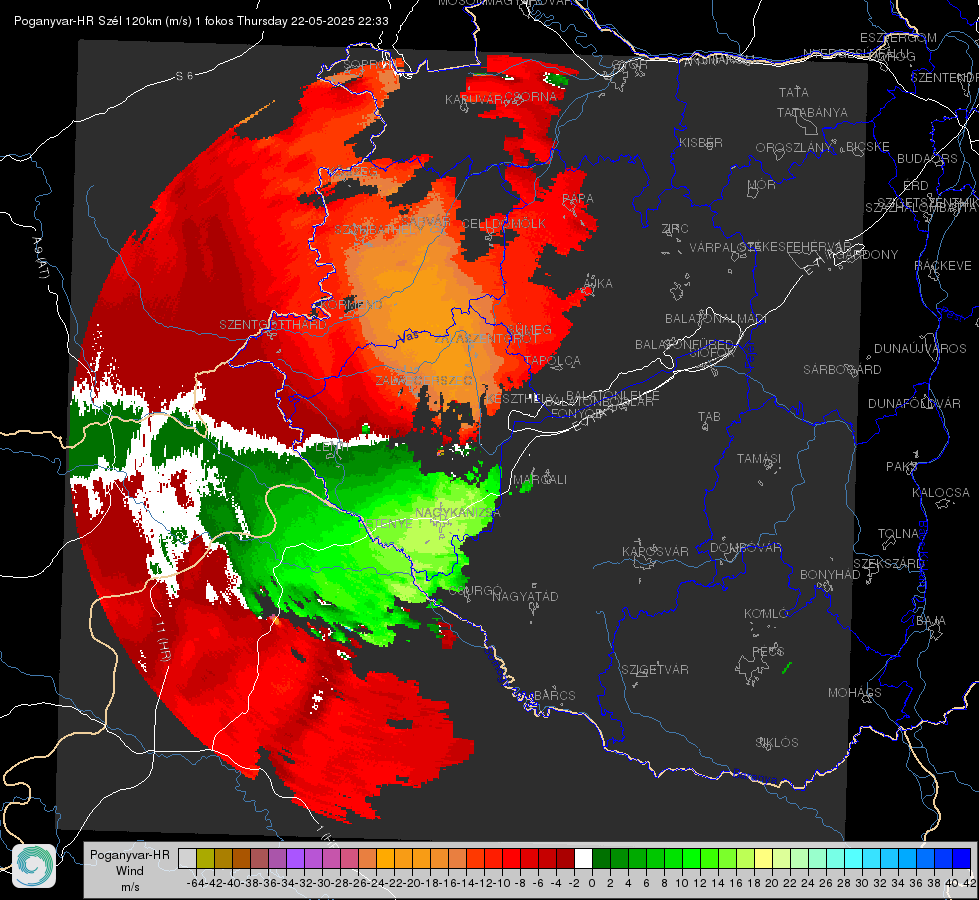Pick the pale yellow swatch in the legend
The width and height of the screenshot is (979, 900).
point(764,859)
